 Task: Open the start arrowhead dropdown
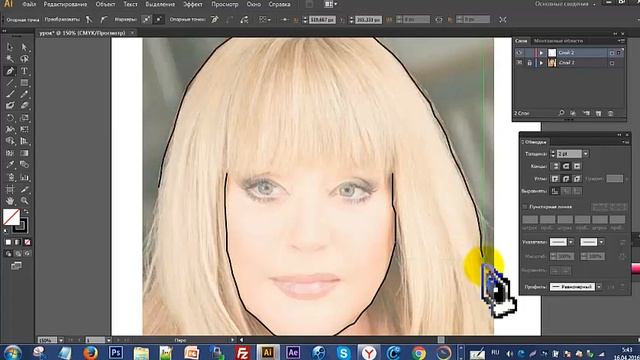click(x=571, y=242)
